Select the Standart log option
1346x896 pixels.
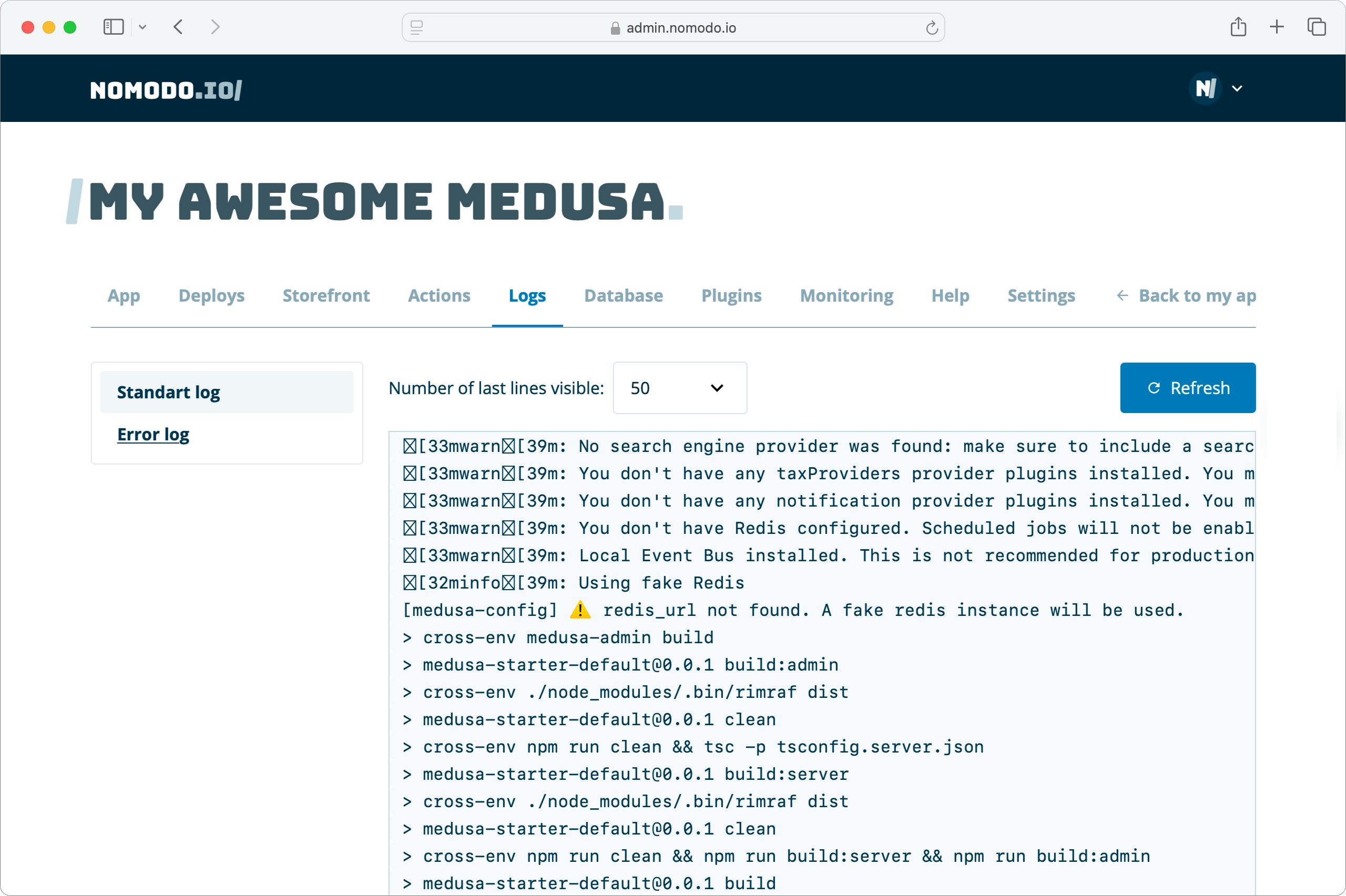coord(168,392)
